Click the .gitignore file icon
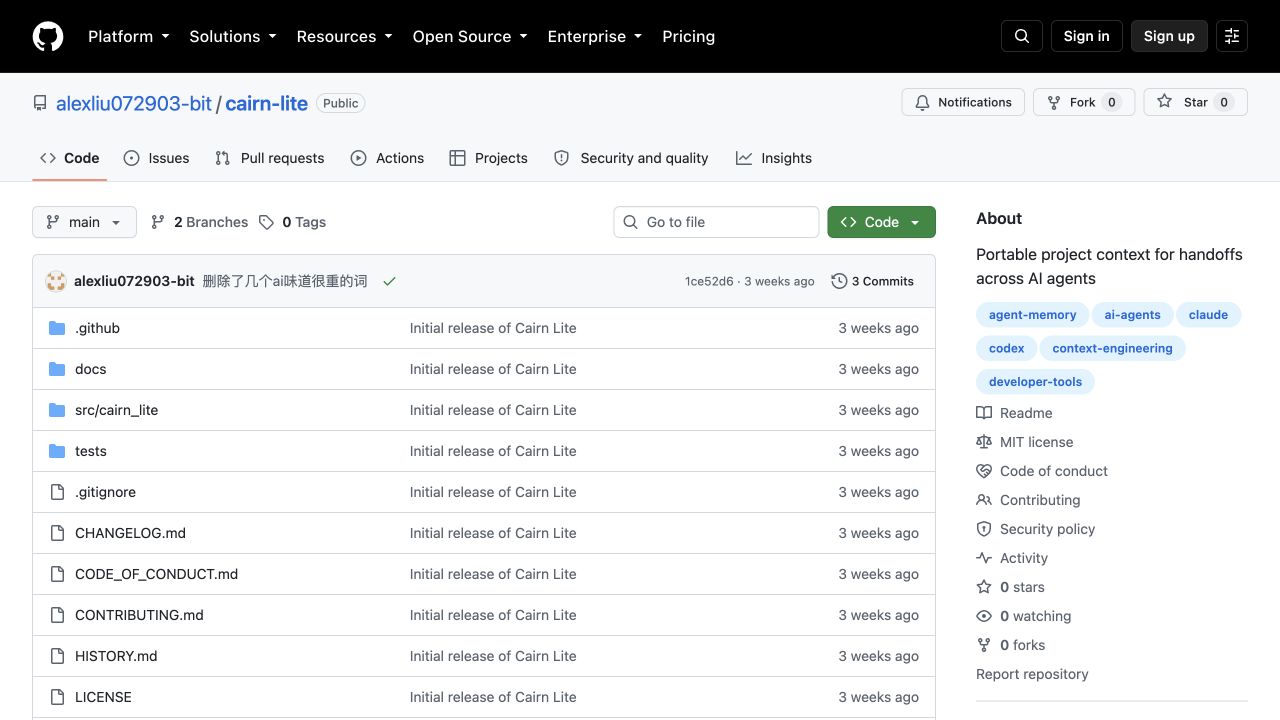 (57, 492)
